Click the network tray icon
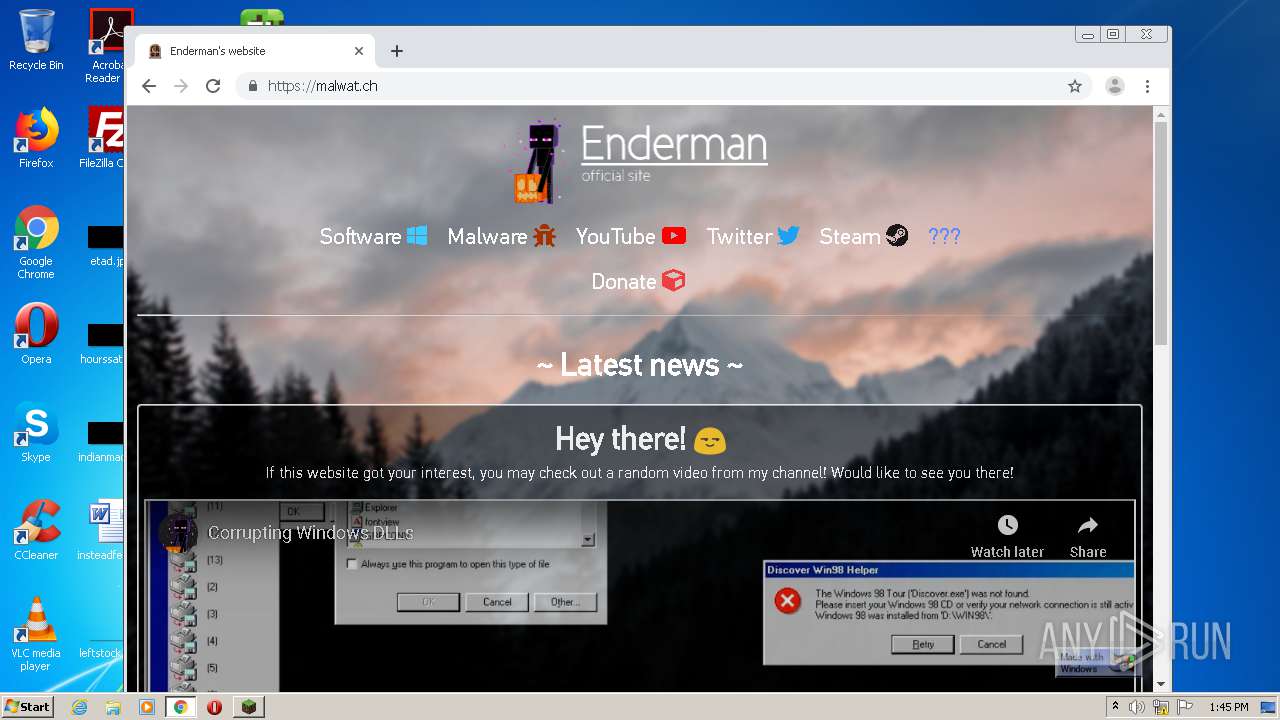 click(x=1161, y=707)
